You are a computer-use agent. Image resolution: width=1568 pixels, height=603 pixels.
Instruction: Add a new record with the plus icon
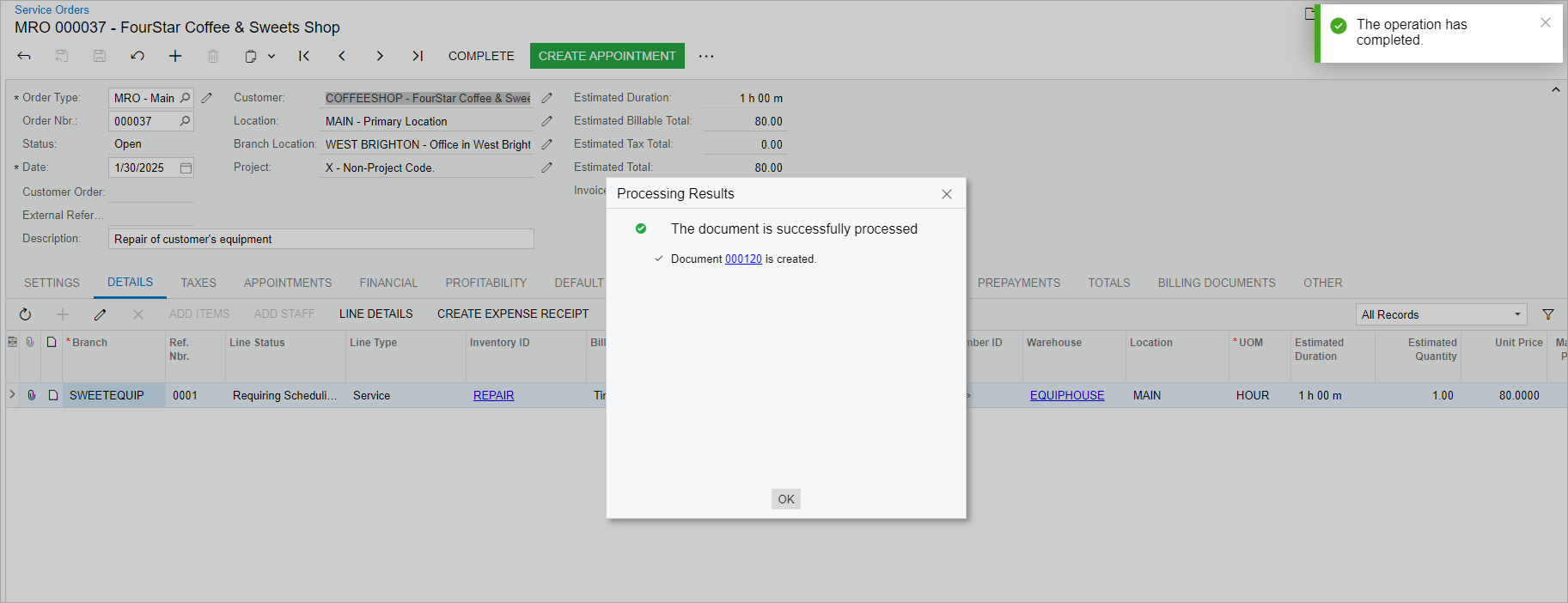pyautogui.click(x=175, y=56)
